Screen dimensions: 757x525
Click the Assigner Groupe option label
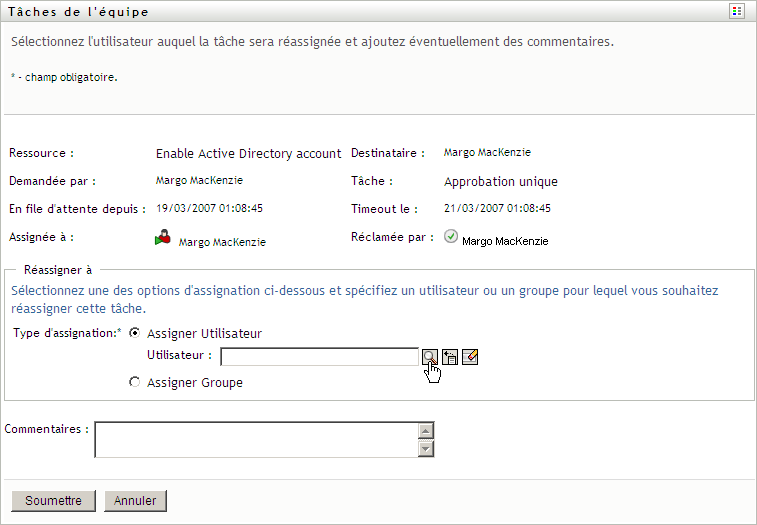(x=194, y=382)
